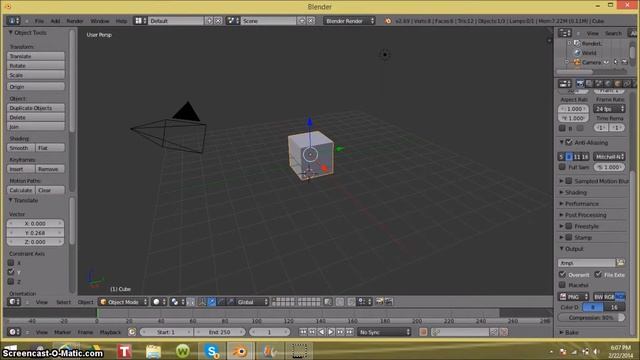Enable the Freestyle checkbox
The width and height of the screenshot is (640, 360).
click(x=569, y=226)
